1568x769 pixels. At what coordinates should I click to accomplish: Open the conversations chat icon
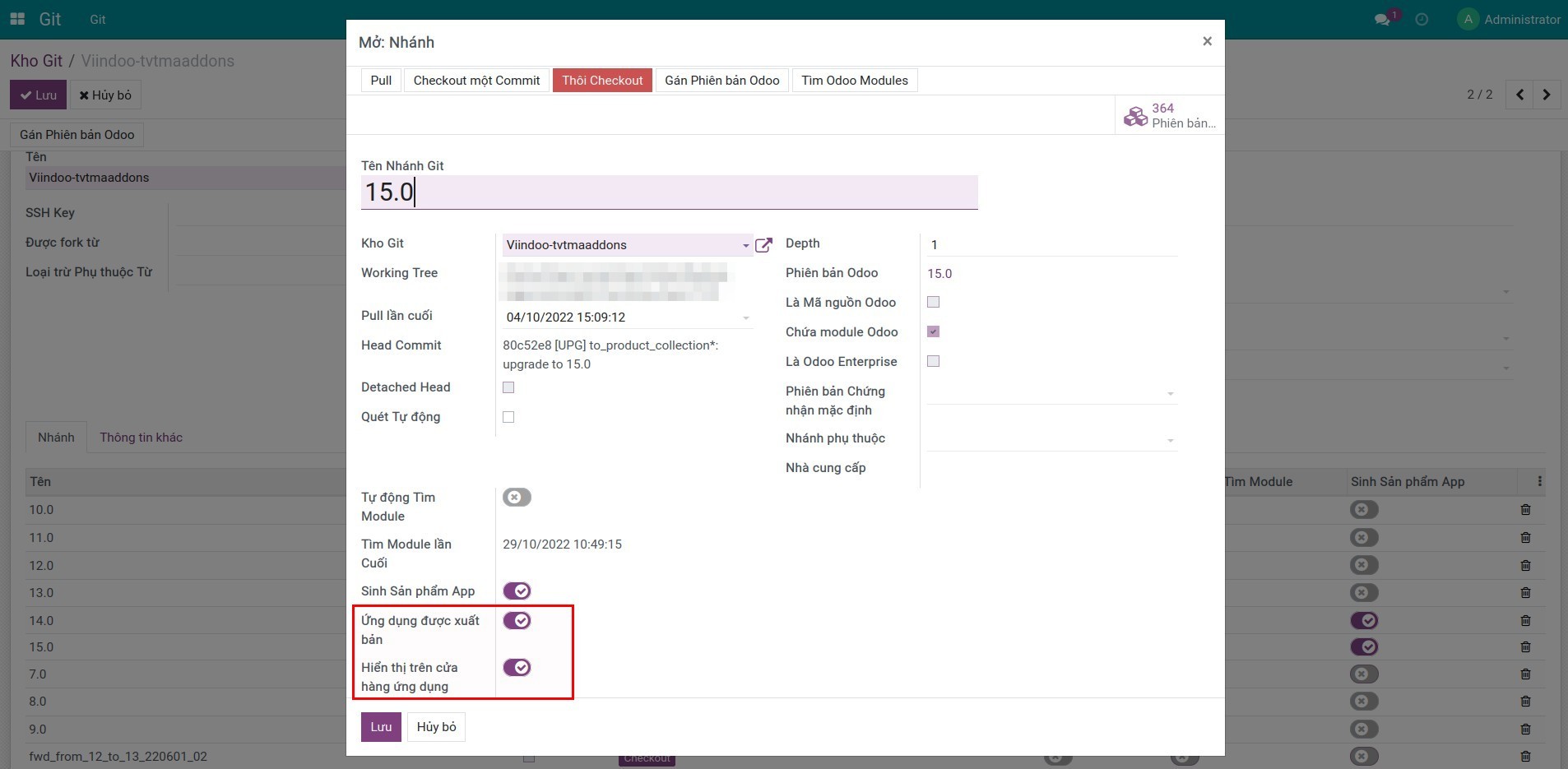(x=1382, y=20)
